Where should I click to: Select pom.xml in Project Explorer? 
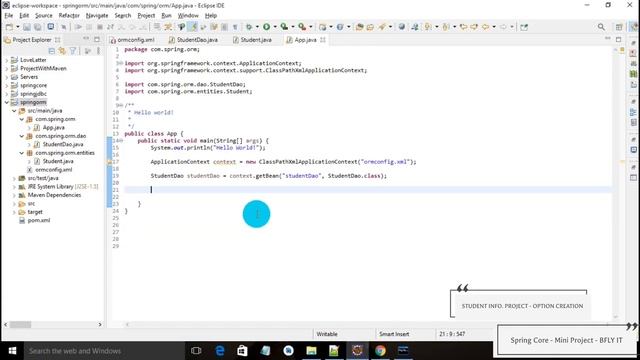click(x=38, y=220)
